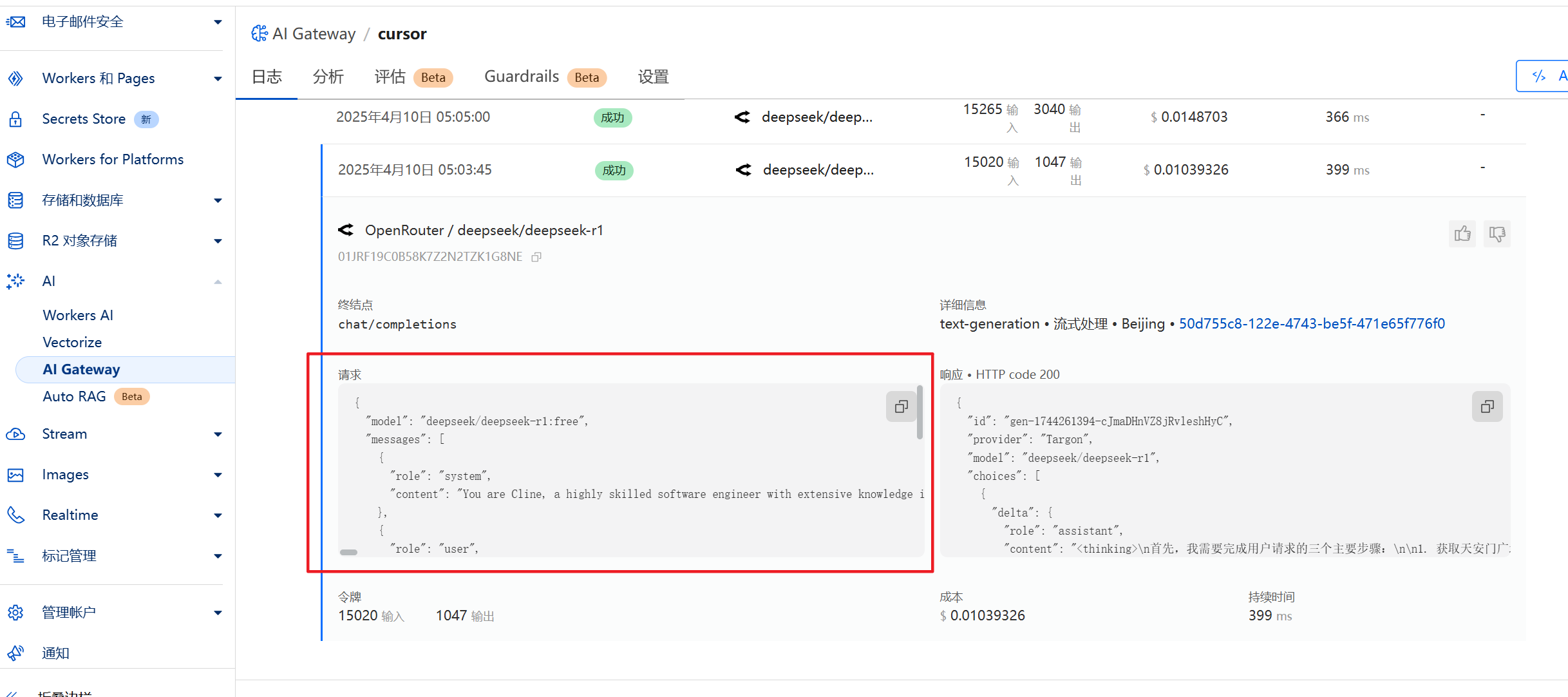The height and width of the screenshot is (697, 1568).
Task: Click the storage and database icon
Action: coord(16,200)
